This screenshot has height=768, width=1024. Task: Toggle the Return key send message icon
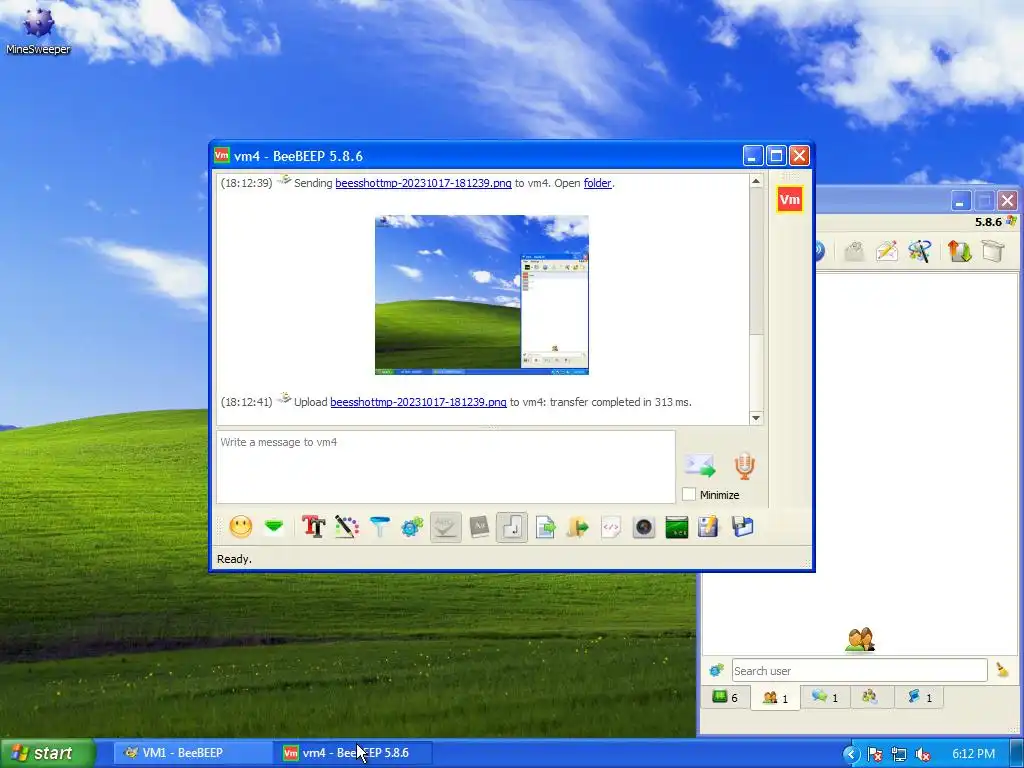[x=512, y=526]
